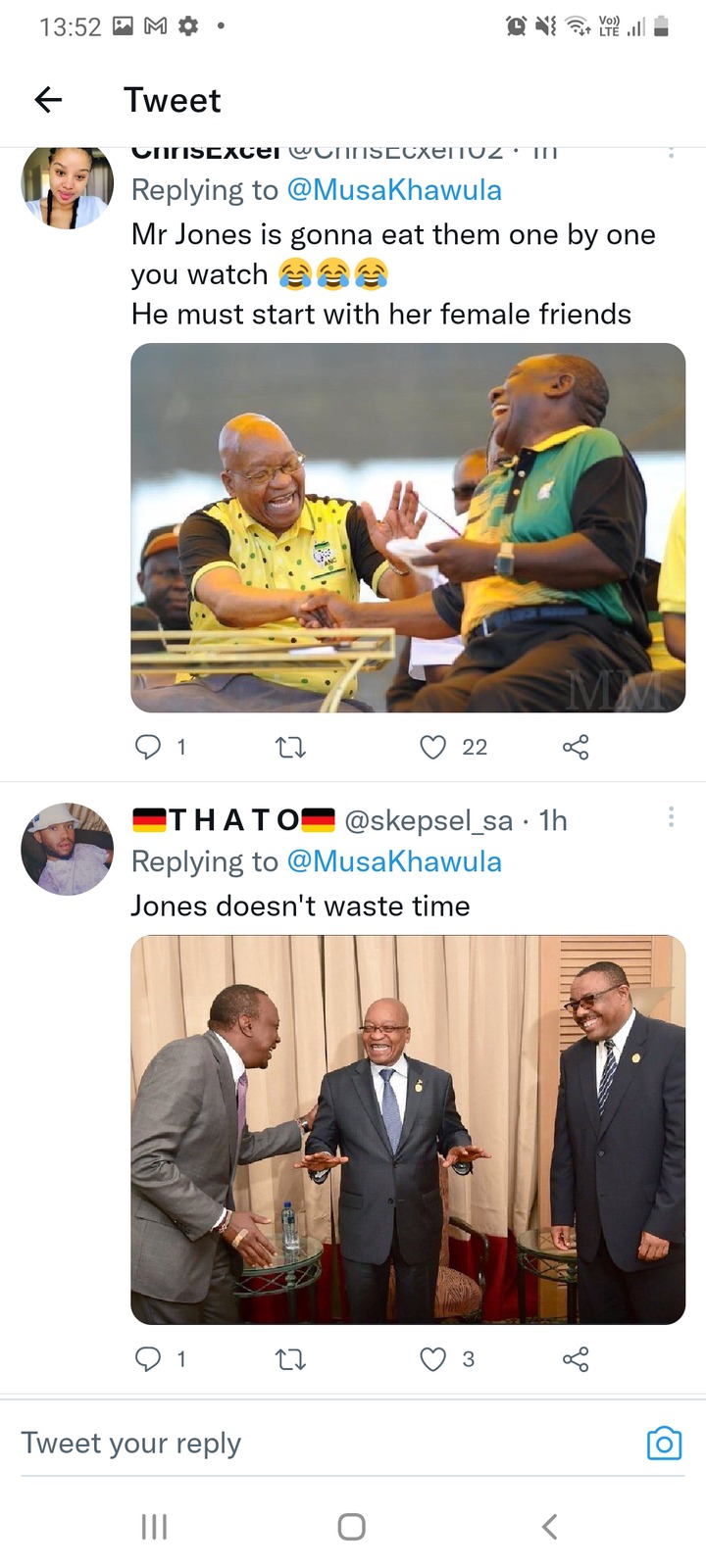Like the tweet with 22 likes
The width and height of the screenshot is (706, 1568).
(432, 748)
